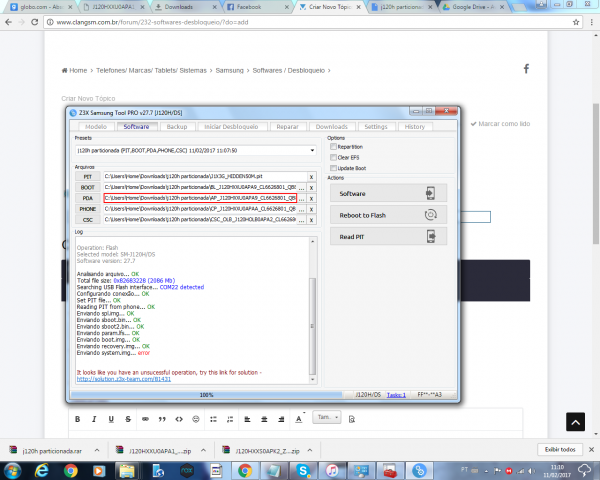Browse for the PHONE file with the ellipsis
This screenshot has width=600, height=480.
[x=302, y=209]
